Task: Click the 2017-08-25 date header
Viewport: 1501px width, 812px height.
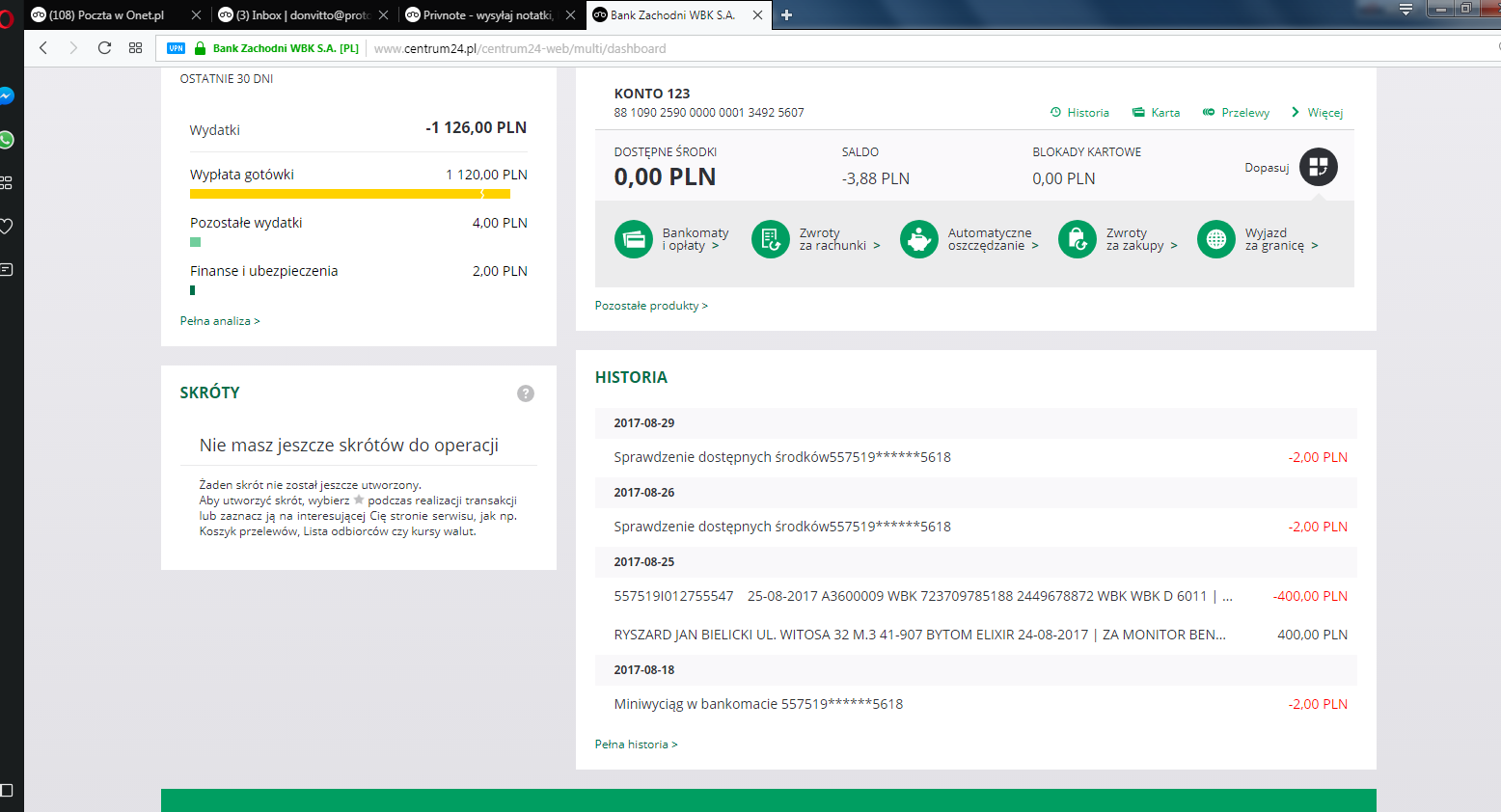Action: pyautogui.click(x=976, y=561)
